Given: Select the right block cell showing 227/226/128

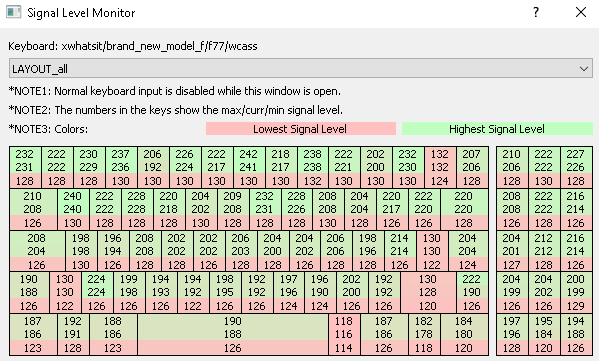Looking at the screenshot, I should click(576, 167).
